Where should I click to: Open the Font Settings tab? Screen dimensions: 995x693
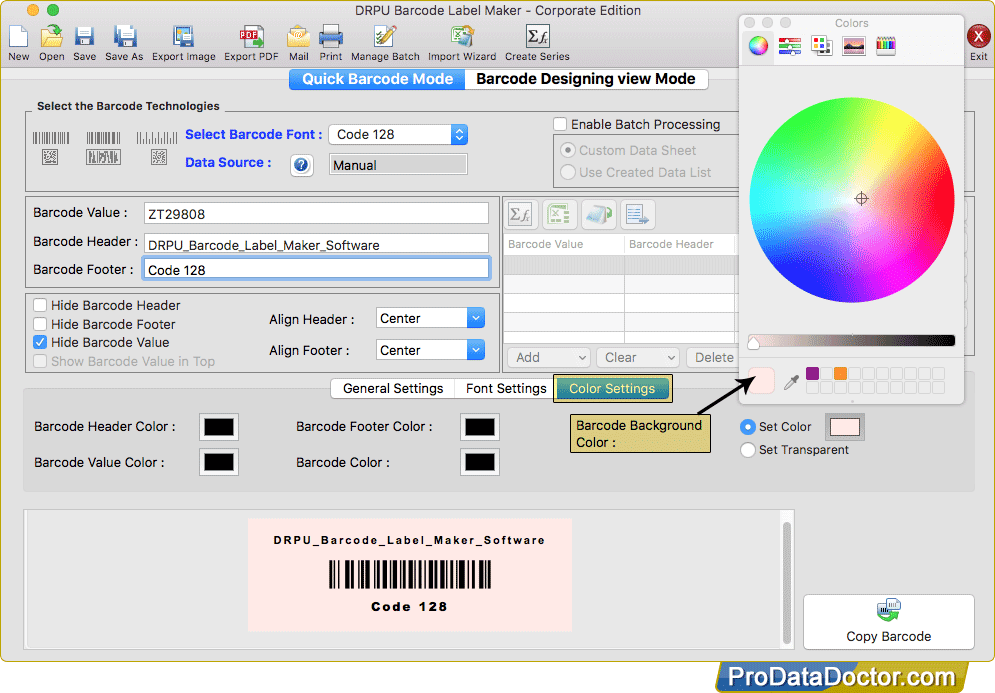506,388
